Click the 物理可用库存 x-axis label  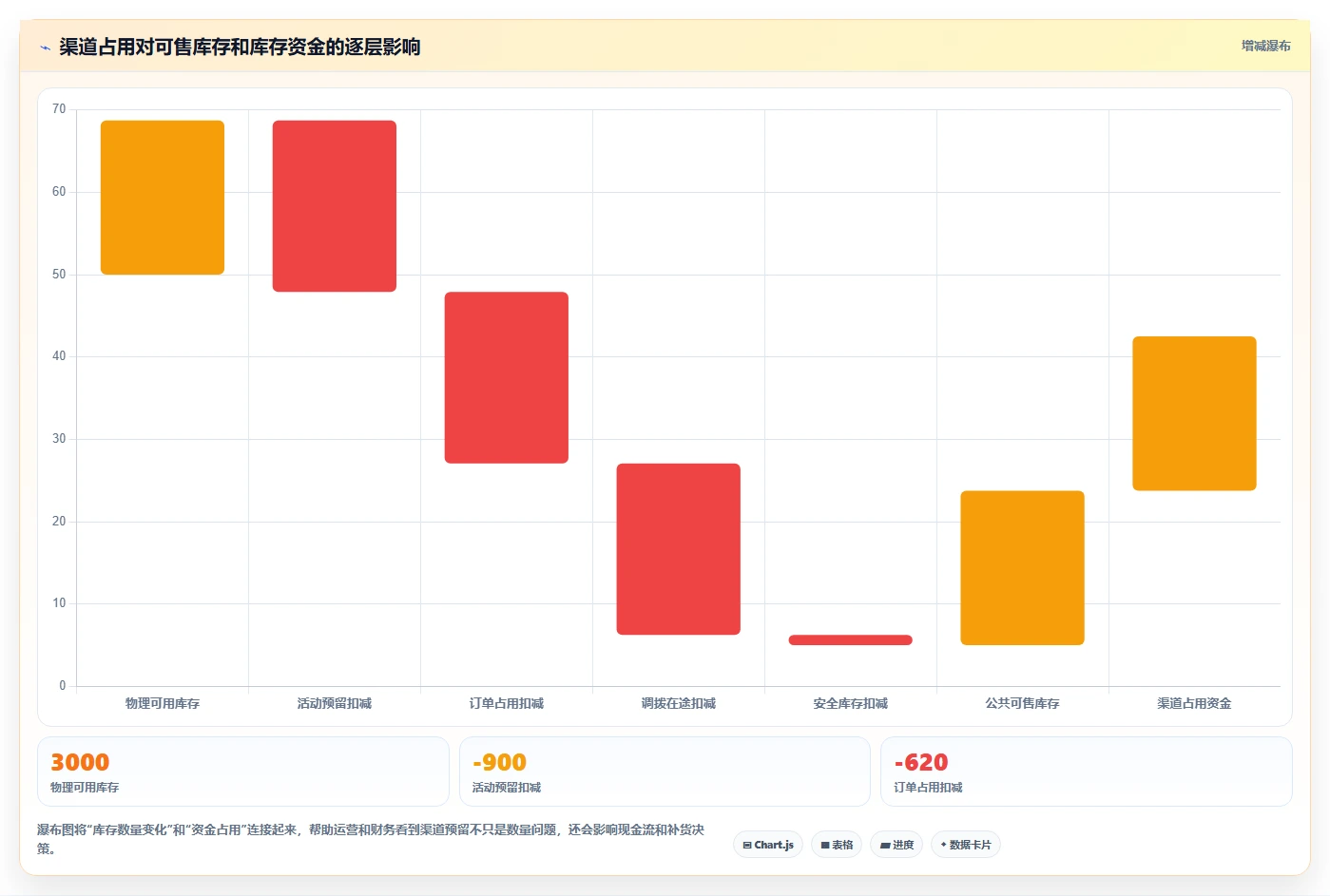(163, 703)
